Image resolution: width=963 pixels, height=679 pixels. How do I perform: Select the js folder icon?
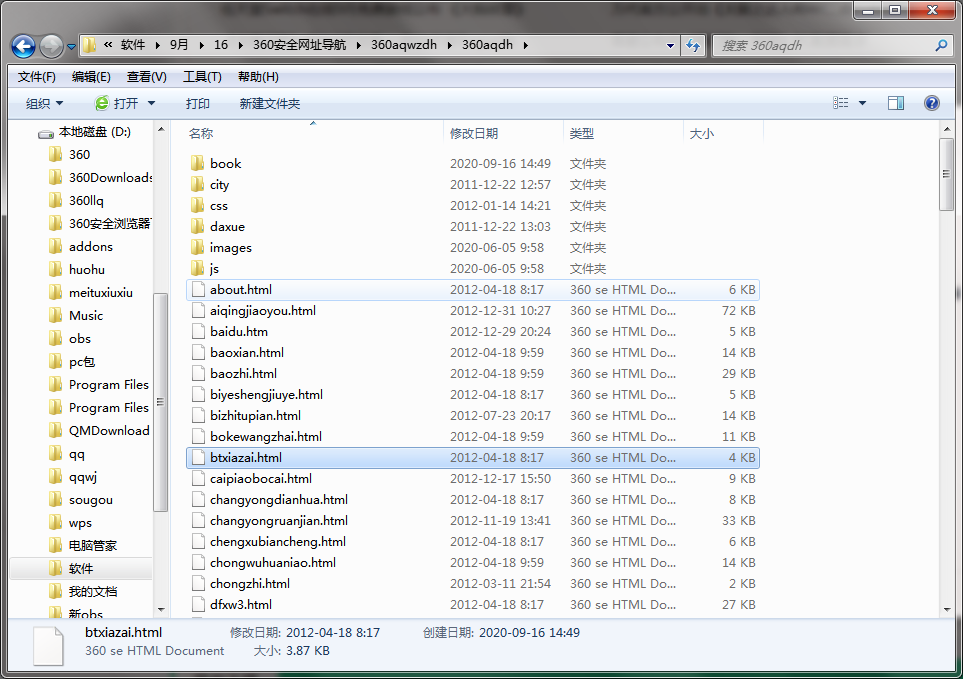coord(197,268)
